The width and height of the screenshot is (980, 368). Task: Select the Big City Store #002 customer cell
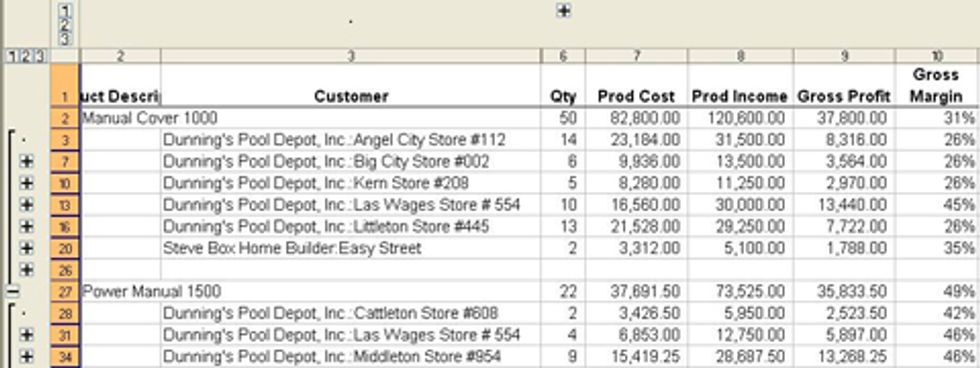click(x=351, y=162)
